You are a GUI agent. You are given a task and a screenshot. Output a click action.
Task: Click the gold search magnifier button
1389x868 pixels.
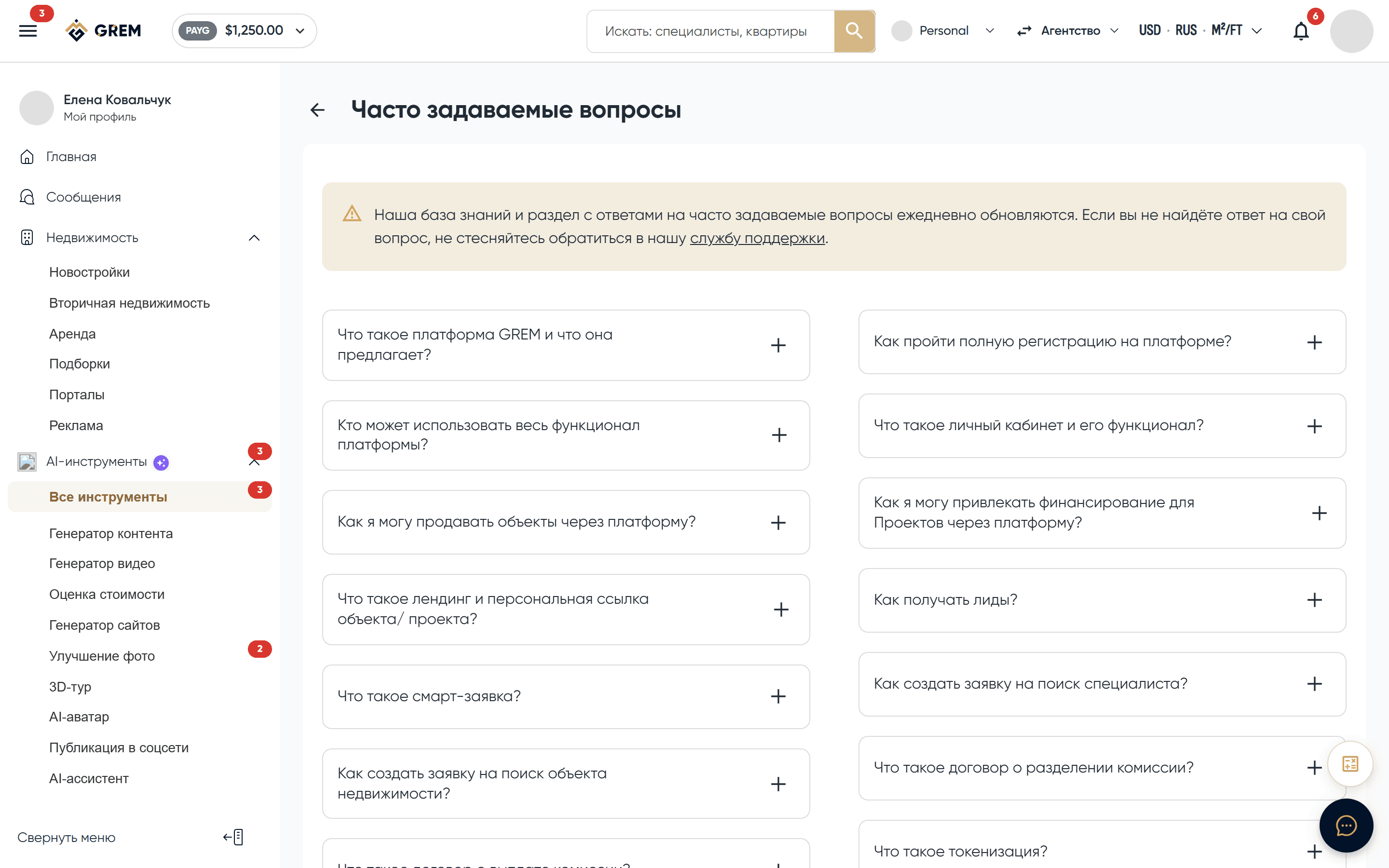[x=854, y=31]
